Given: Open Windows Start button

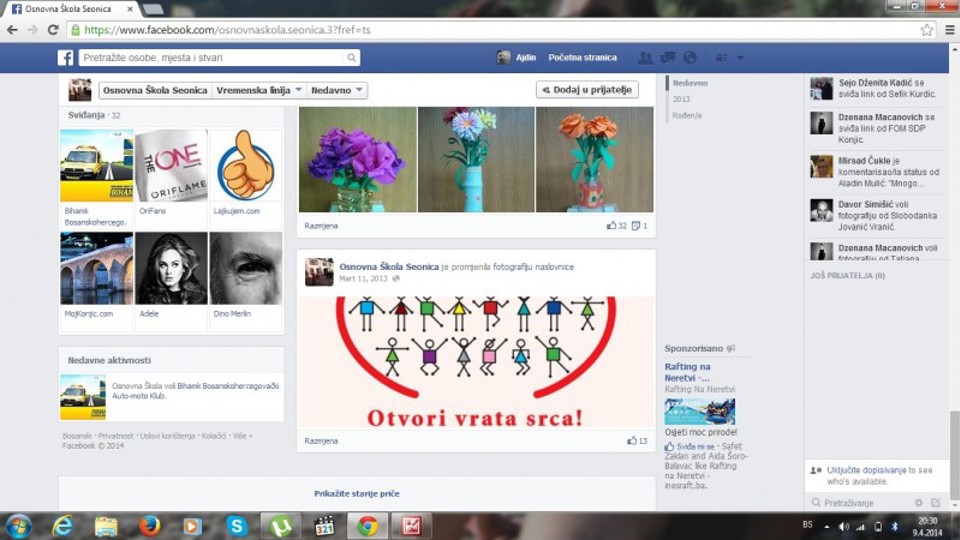Looking at the screenshot, I should pyautogui.click(x=18, y=526).
